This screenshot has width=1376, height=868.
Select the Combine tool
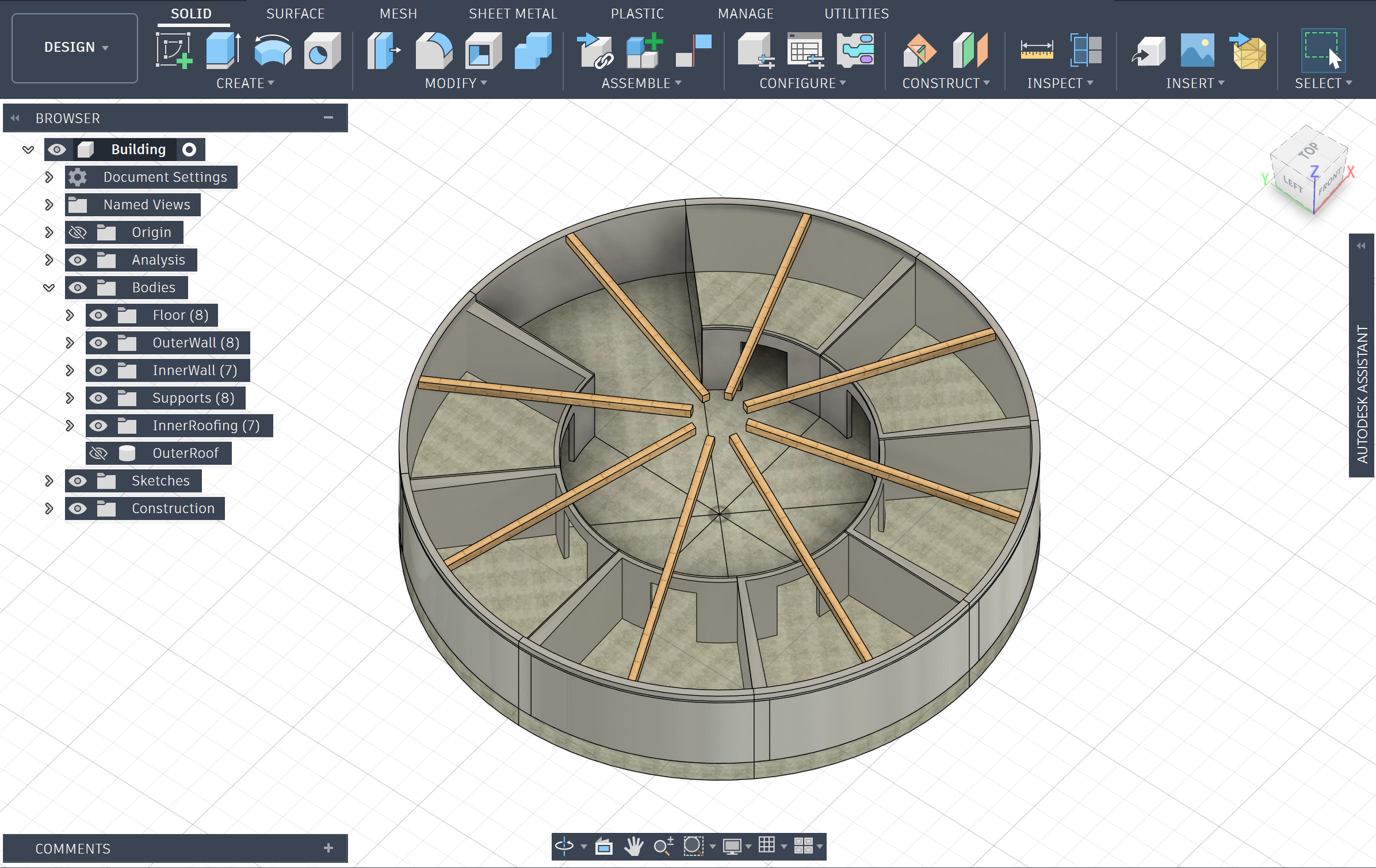(x=533, y=51)
